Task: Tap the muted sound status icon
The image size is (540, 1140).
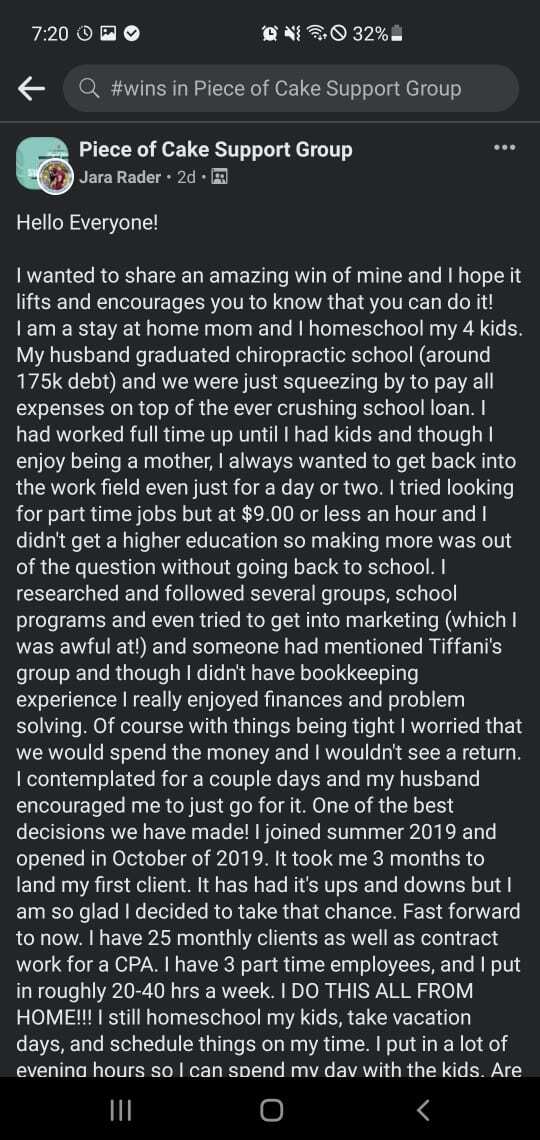Action: click(x=293, y=33)
